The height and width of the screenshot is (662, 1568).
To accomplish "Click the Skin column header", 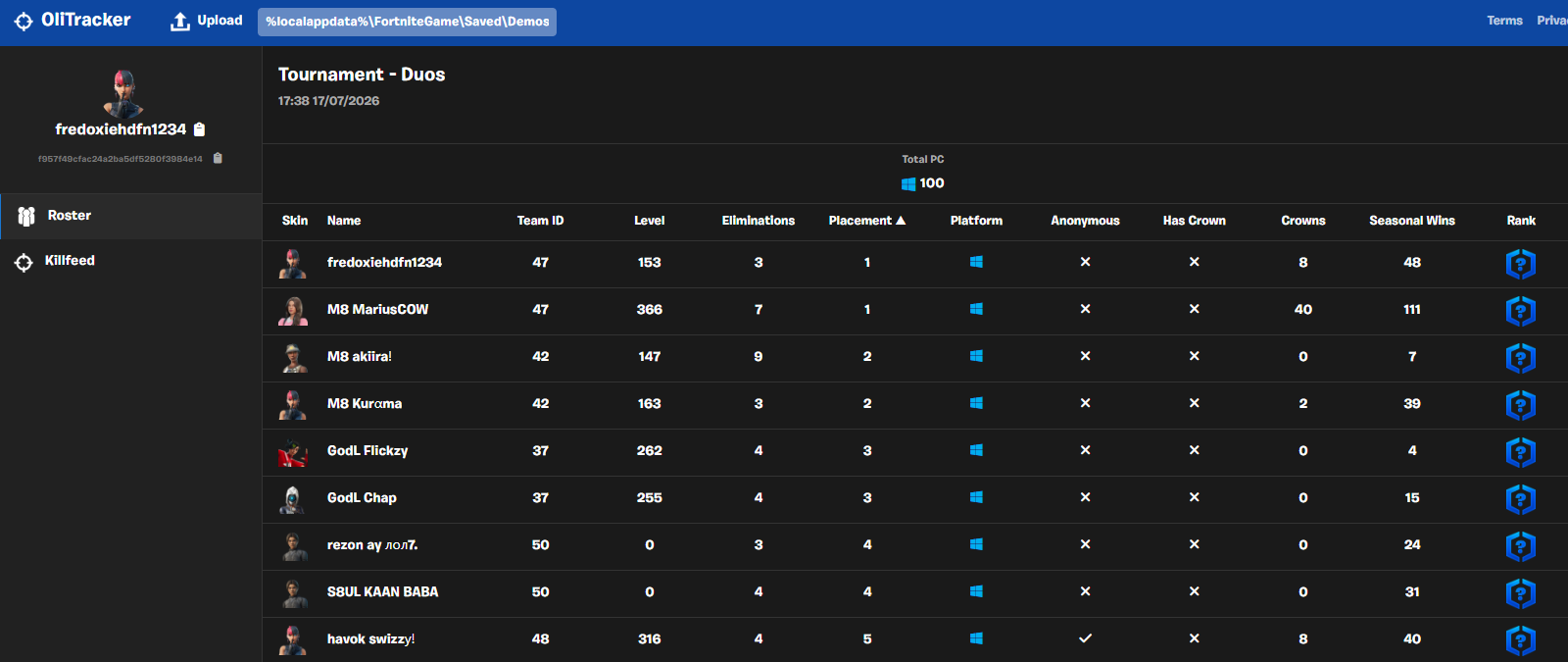I will 295,221.
